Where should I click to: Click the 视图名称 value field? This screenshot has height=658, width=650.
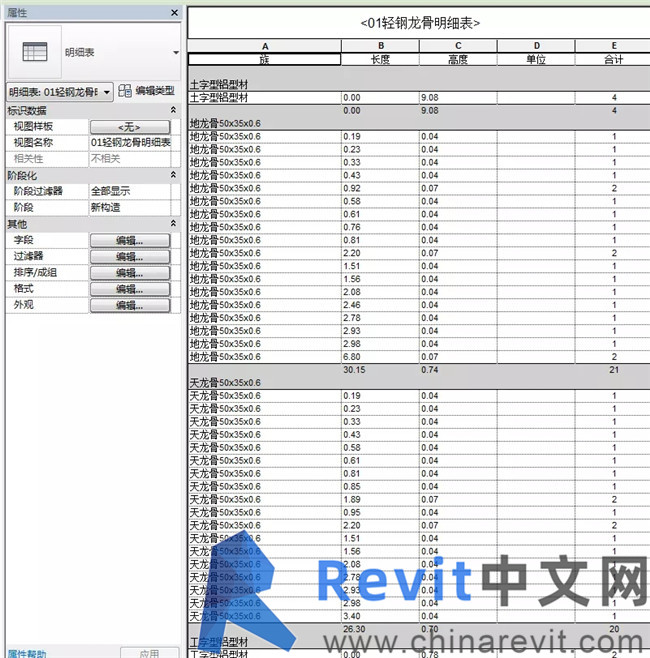130,143
